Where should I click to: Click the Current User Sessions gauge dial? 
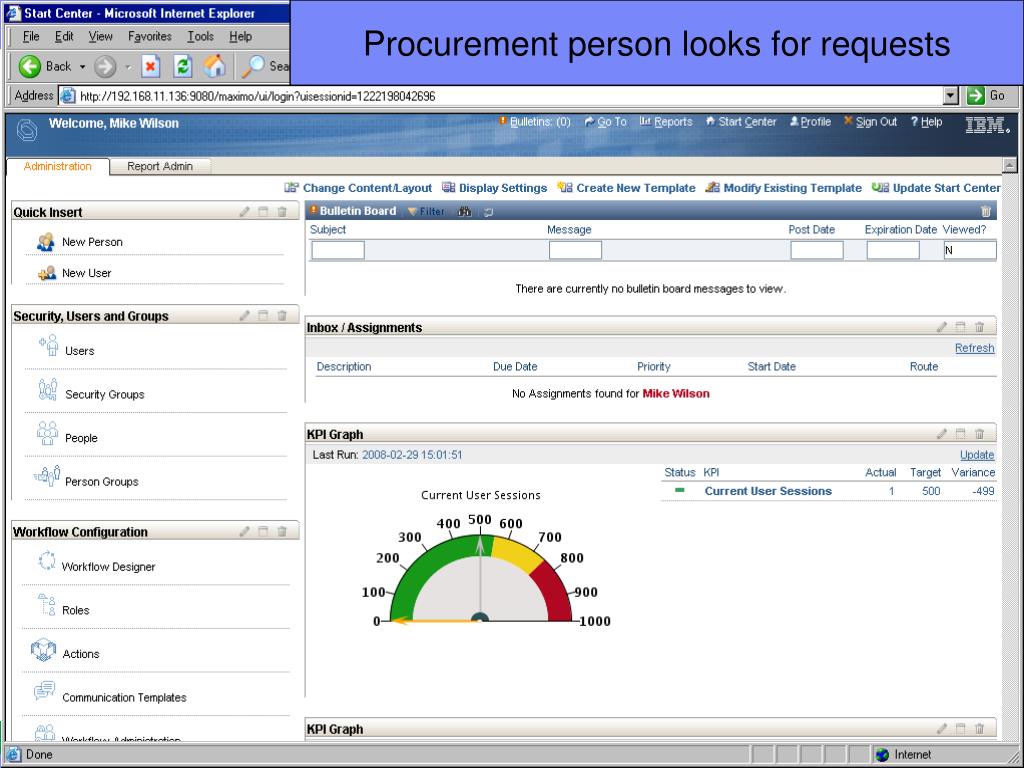coord(481,577)
